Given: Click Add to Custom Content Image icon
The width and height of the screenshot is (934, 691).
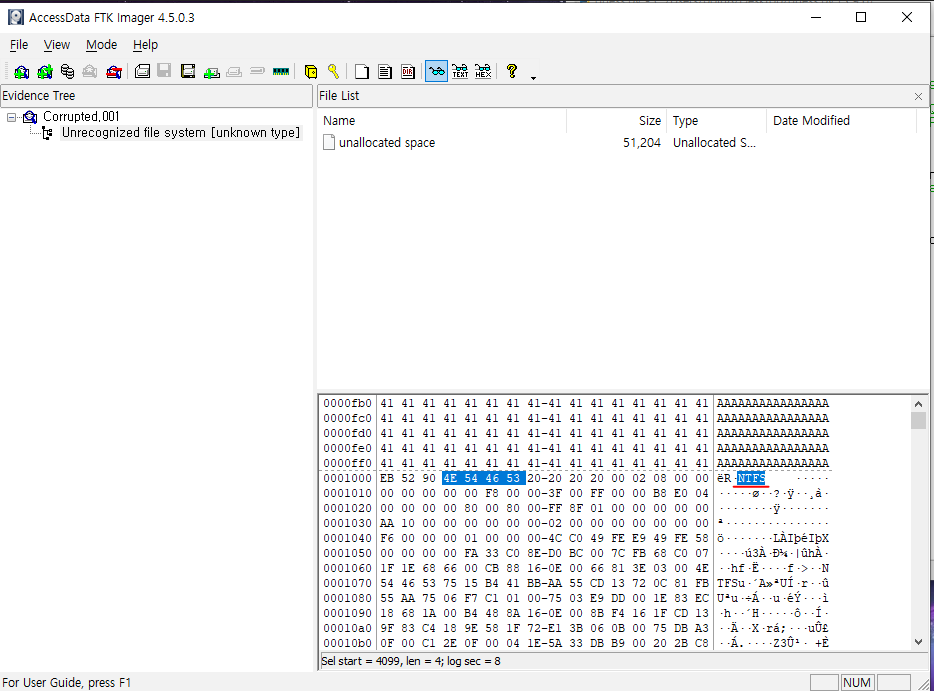Looking at the screenshot, I should coord(211,71).
